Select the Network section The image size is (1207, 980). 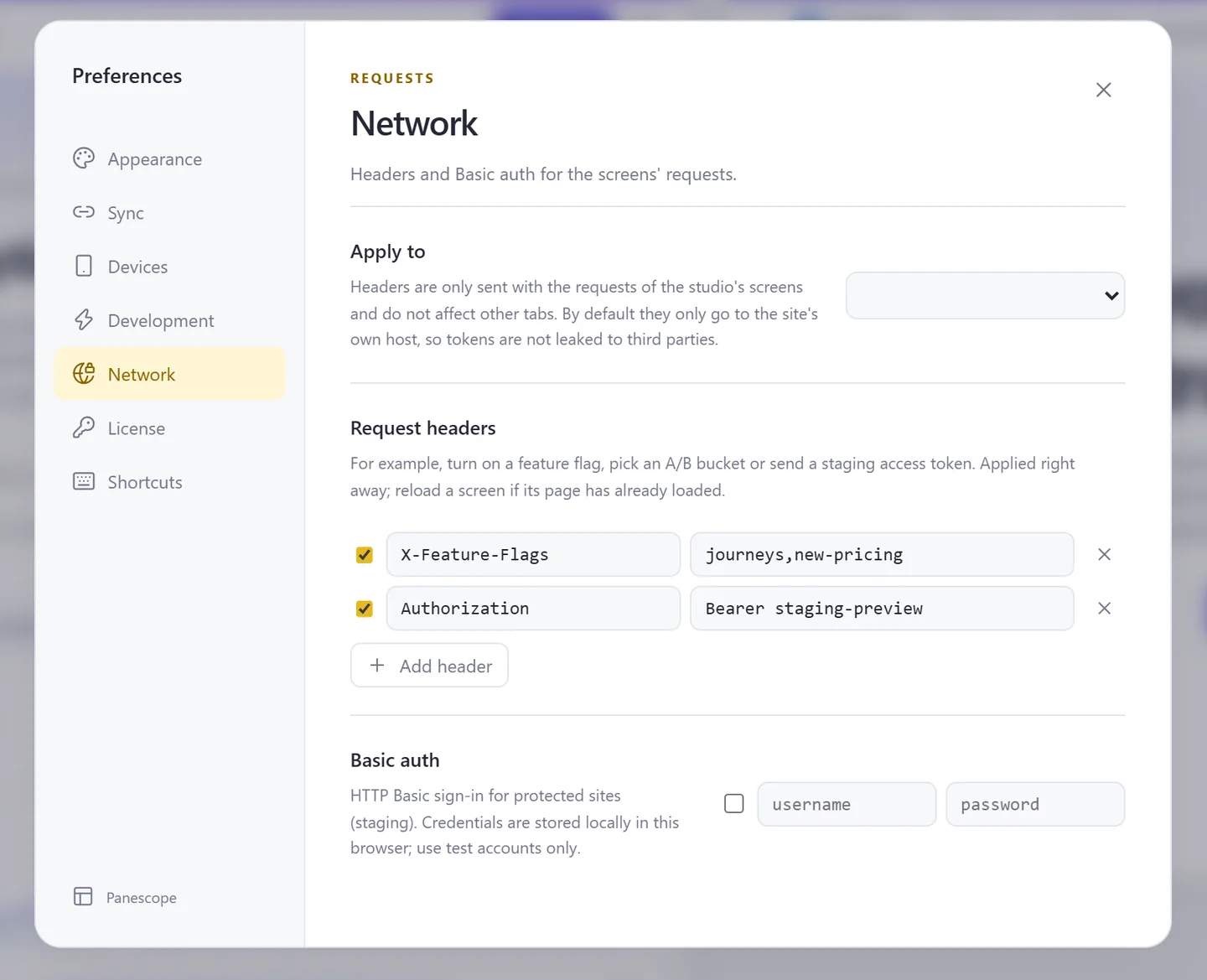coord(170,374)
